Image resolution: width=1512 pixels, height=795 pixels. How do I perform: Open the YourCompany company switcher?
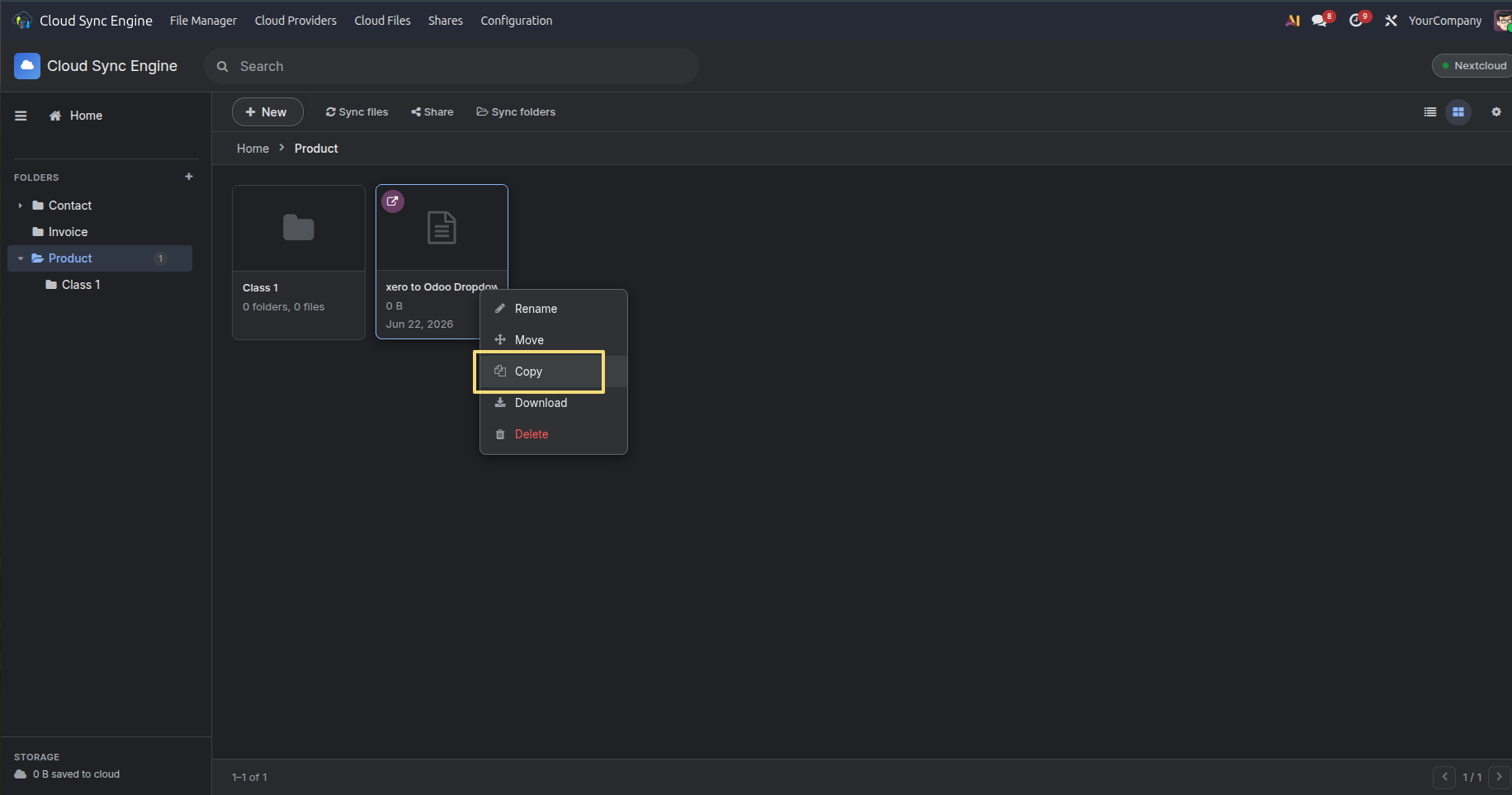pyautogui.click(x=1445, y=21)
